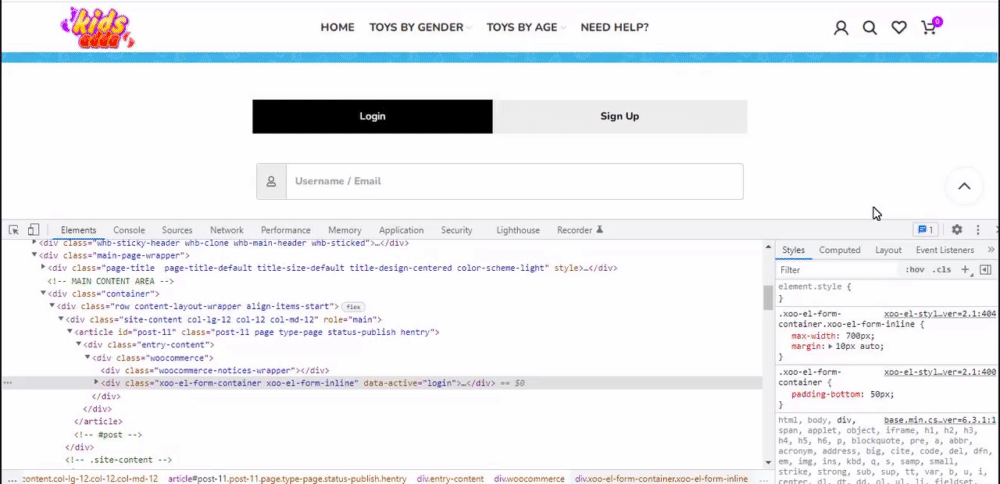Toggle the device toolbar icon

click(x=34, y=230)
